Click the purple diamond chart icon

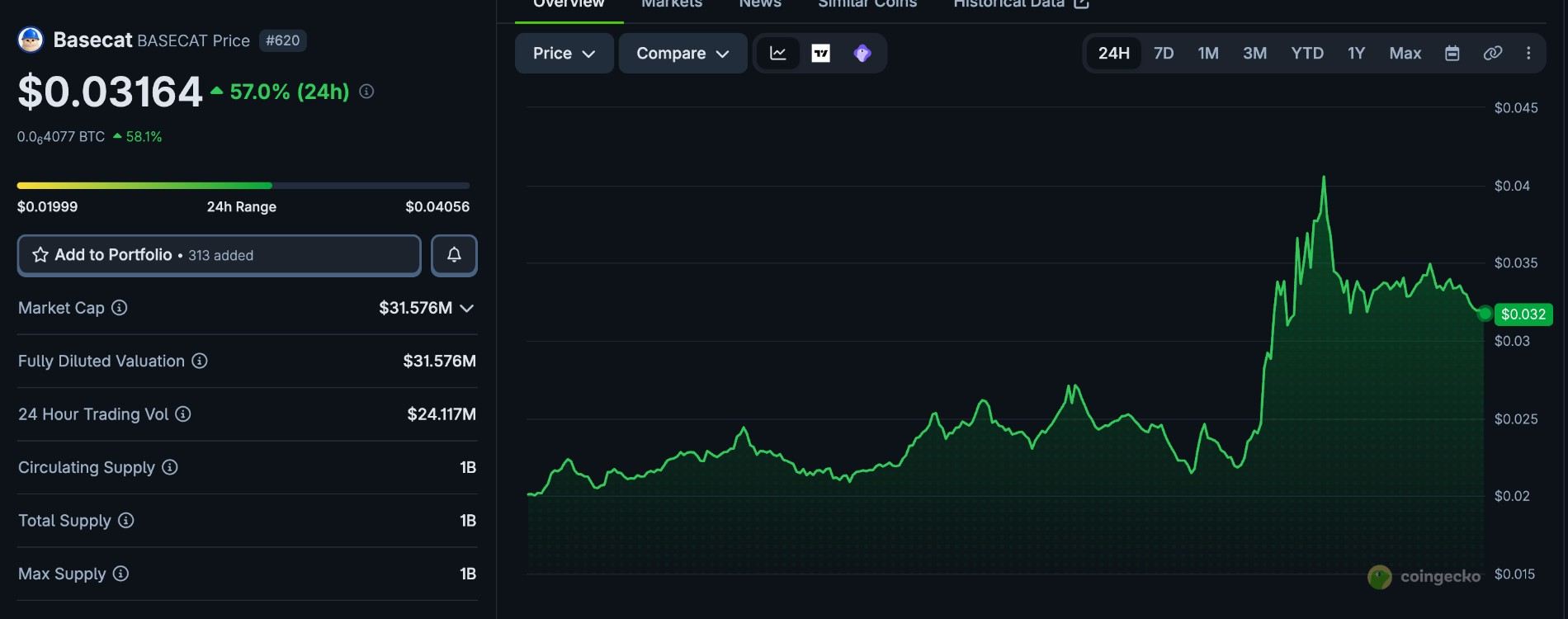pos(862,54)
